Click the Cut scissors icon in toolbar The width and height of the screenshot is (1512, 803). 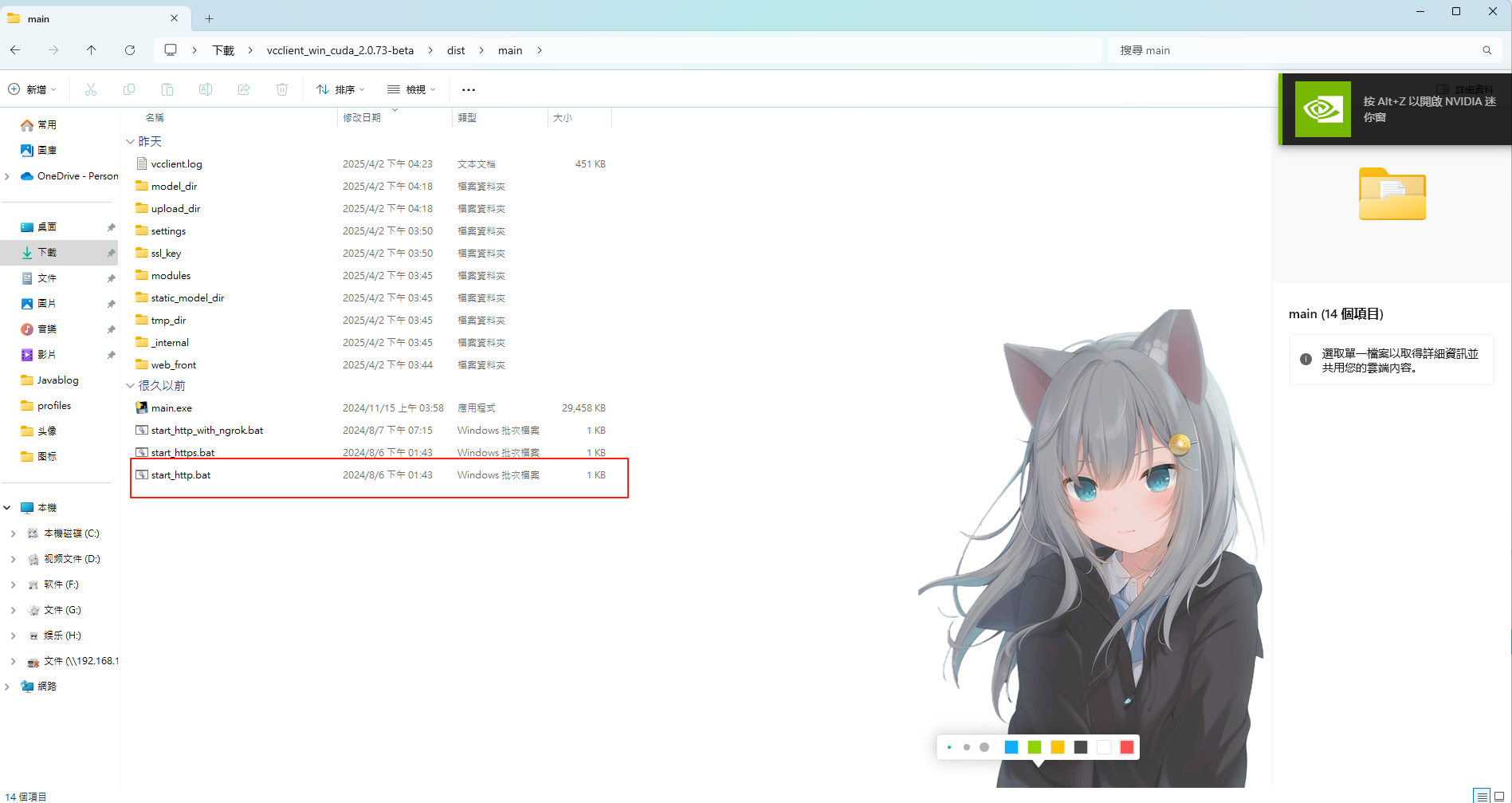pyautogui.click(x=91, y=89)
